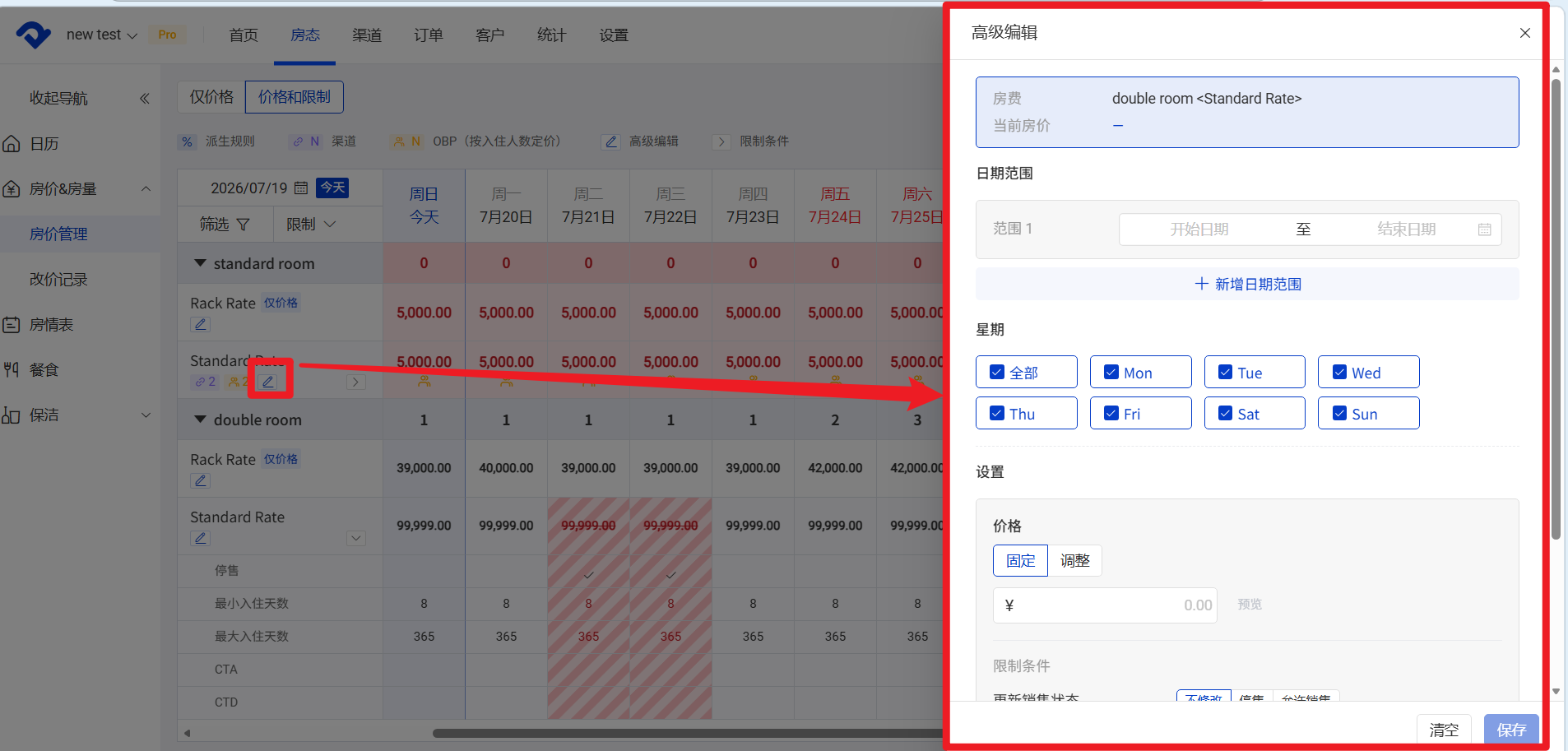
Task: Click plus icon for 新增日期范围
Action: point(1201,284)
